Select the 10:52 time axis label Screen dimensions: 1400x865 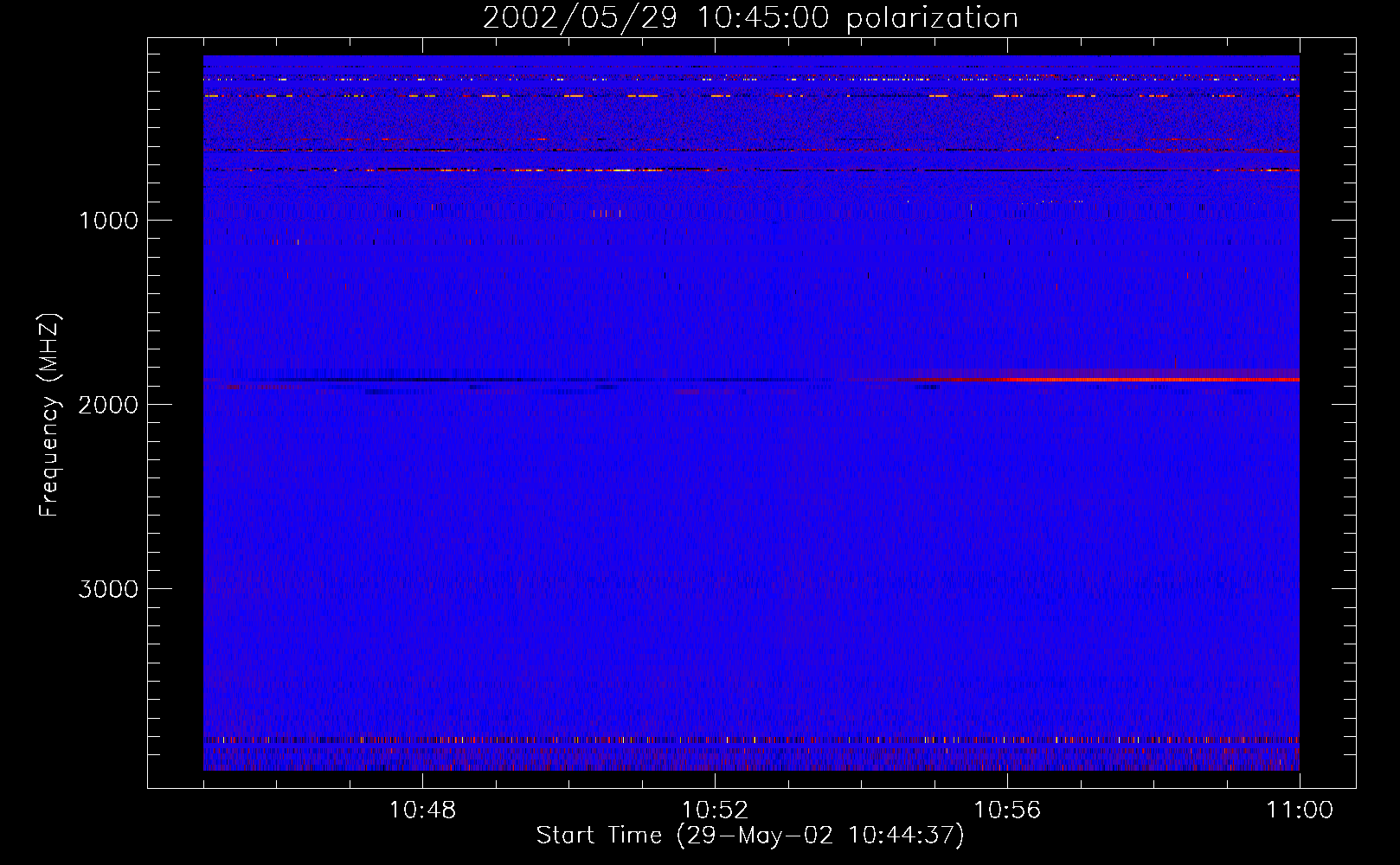coord(715,811)
